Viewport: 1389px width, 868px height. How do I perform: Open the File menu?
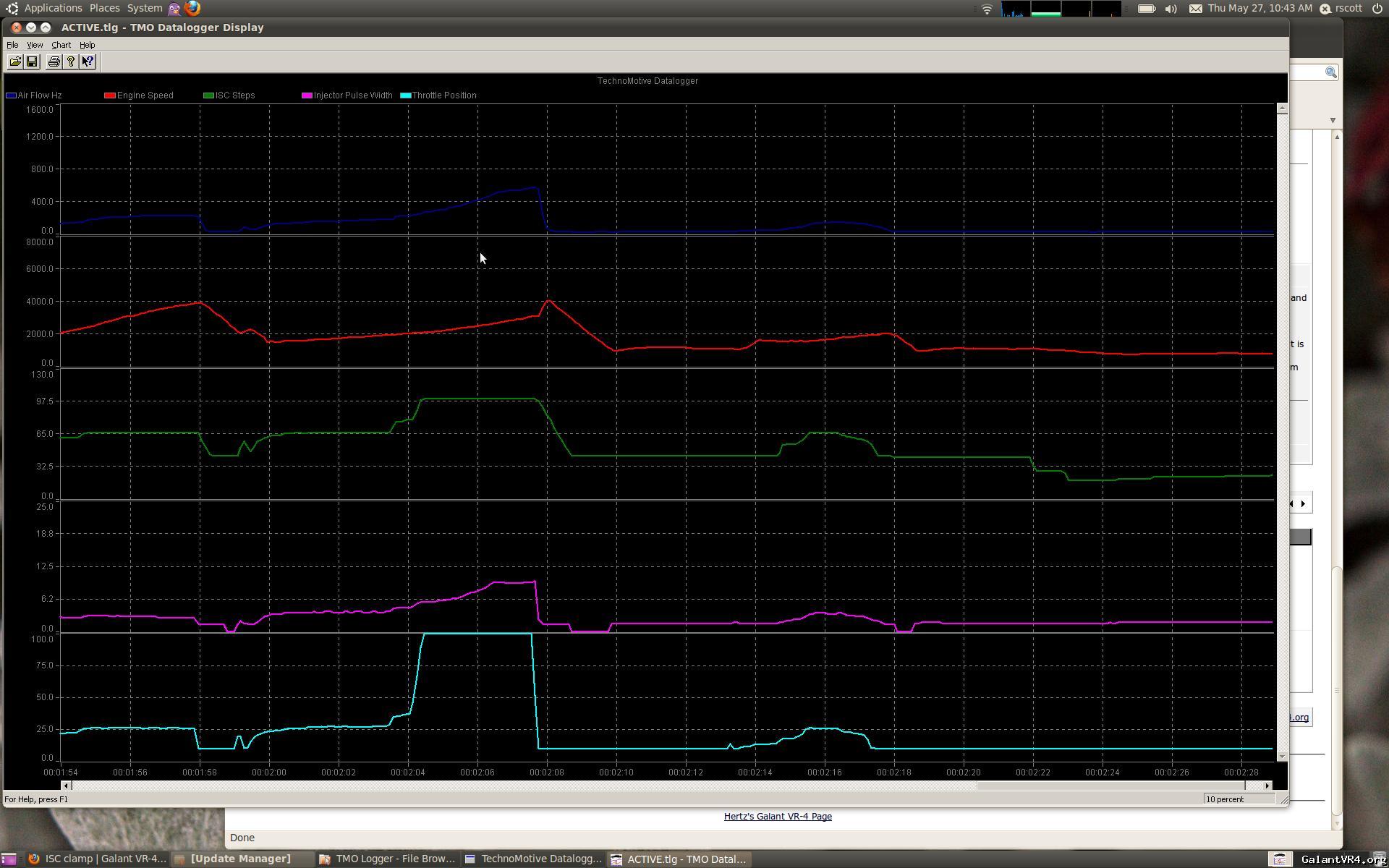(x=12, y=45)
